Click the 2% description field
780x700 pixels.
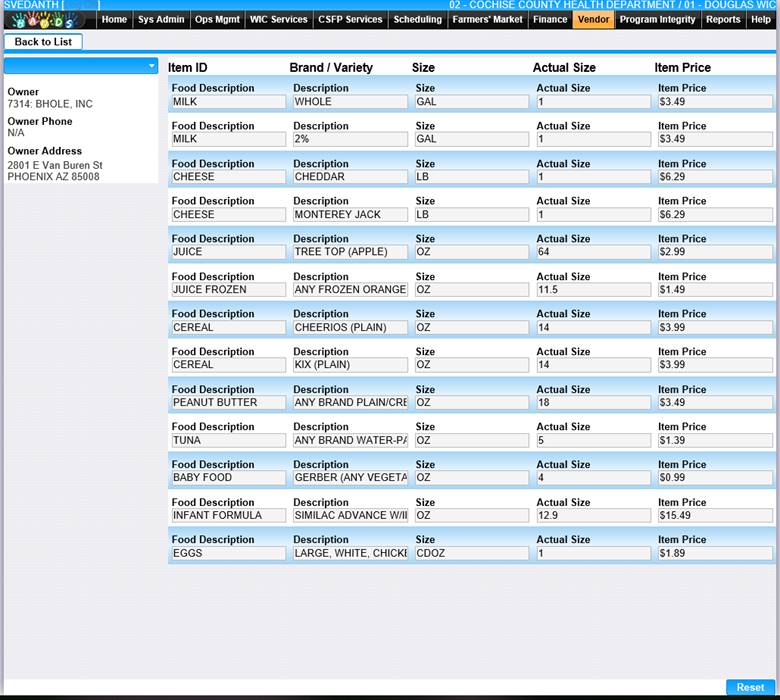(x=350, y=139)
